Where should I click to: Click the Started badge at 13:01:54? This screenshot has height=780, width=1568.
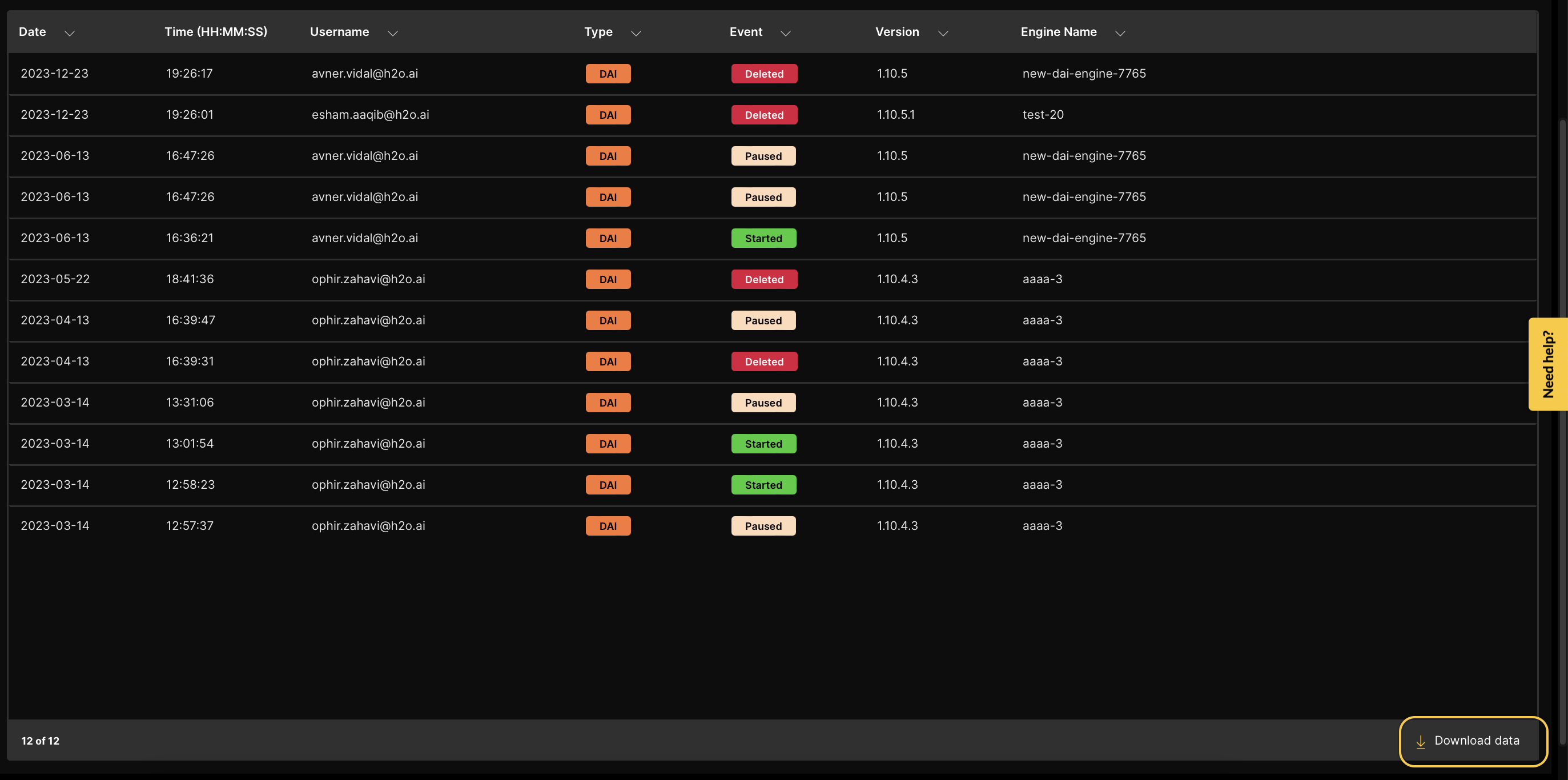click(x=763, y=444)
